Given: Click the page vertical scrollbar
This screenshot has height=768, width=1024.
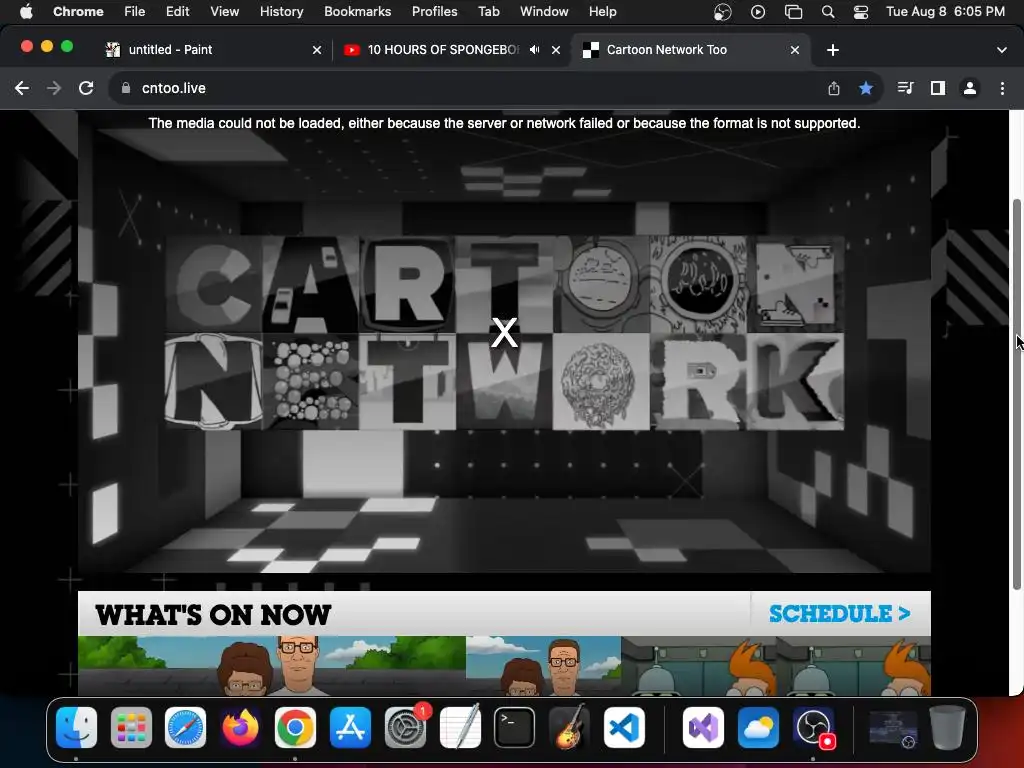Looking at the screenshot, I should click(x=1016, y=394).
